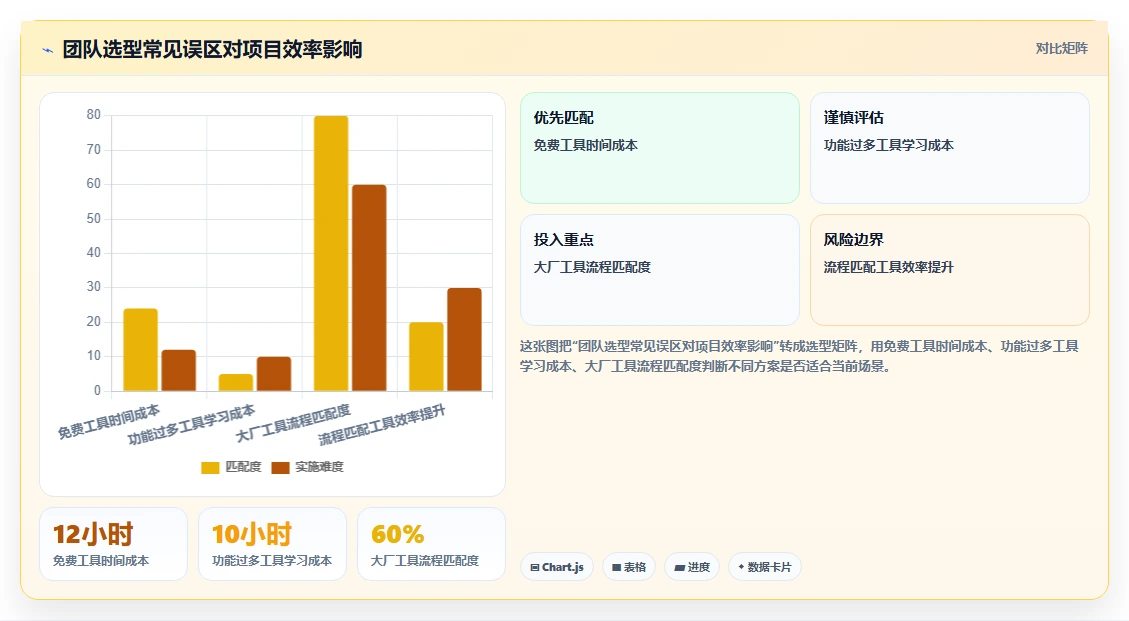Click the 免费工具时间成本 x-axis label
This screenshot has height=621, width=1129.
tap(109, 422)
